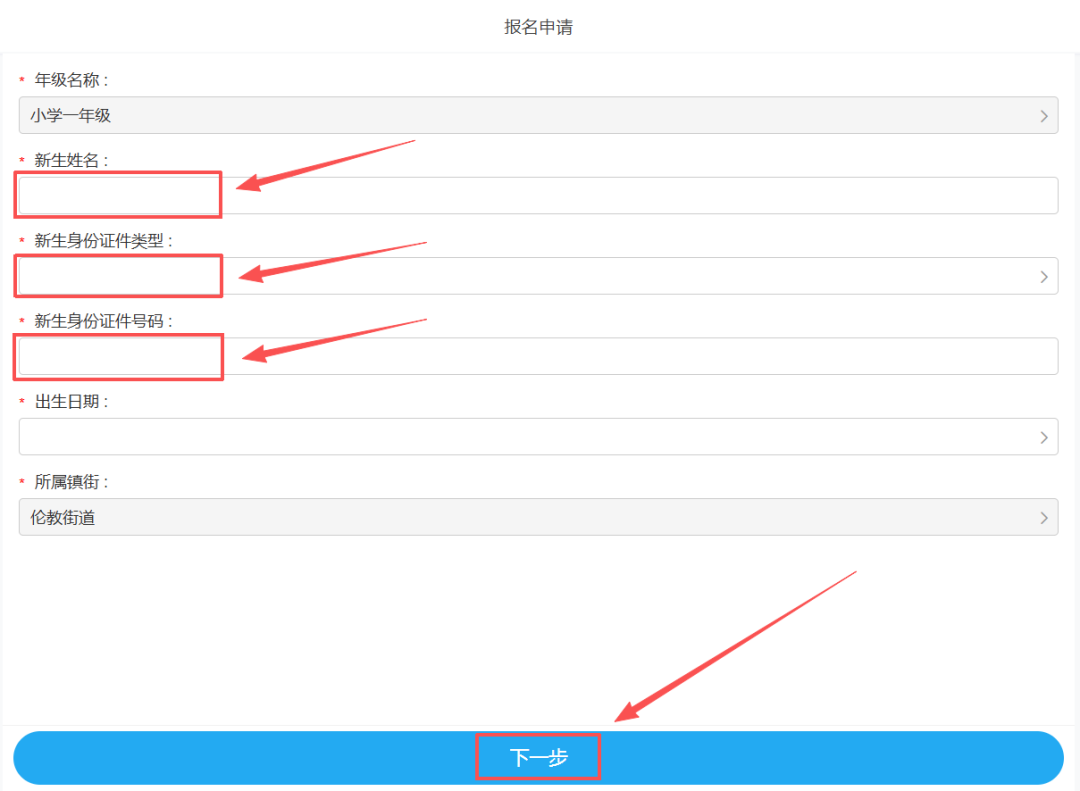Click the red asterisk beside 出生日期
1080x791 pixels.
pos(20,401)
